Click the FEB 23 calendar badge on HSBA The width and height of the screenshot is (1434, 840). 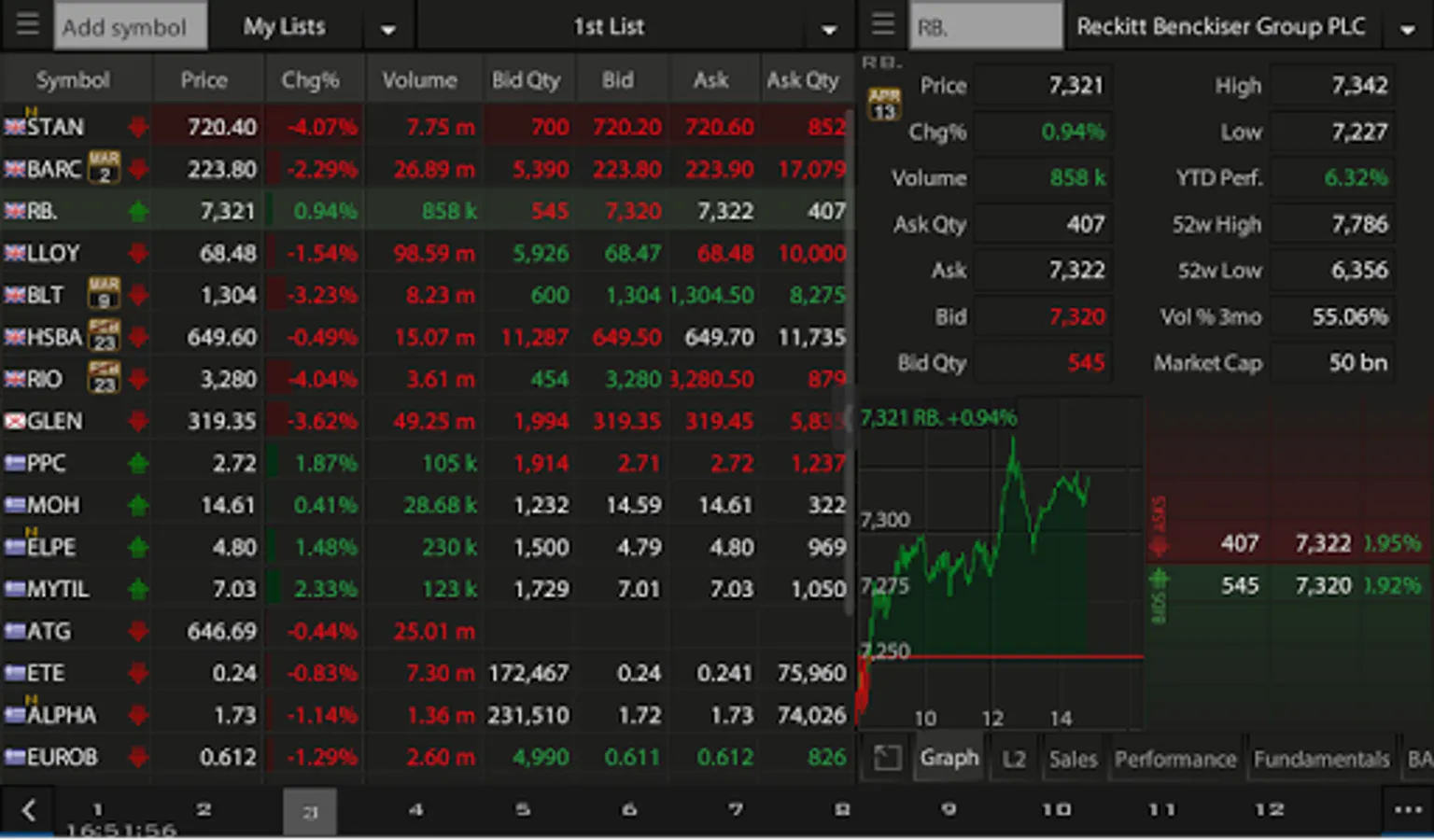[104, 336]
